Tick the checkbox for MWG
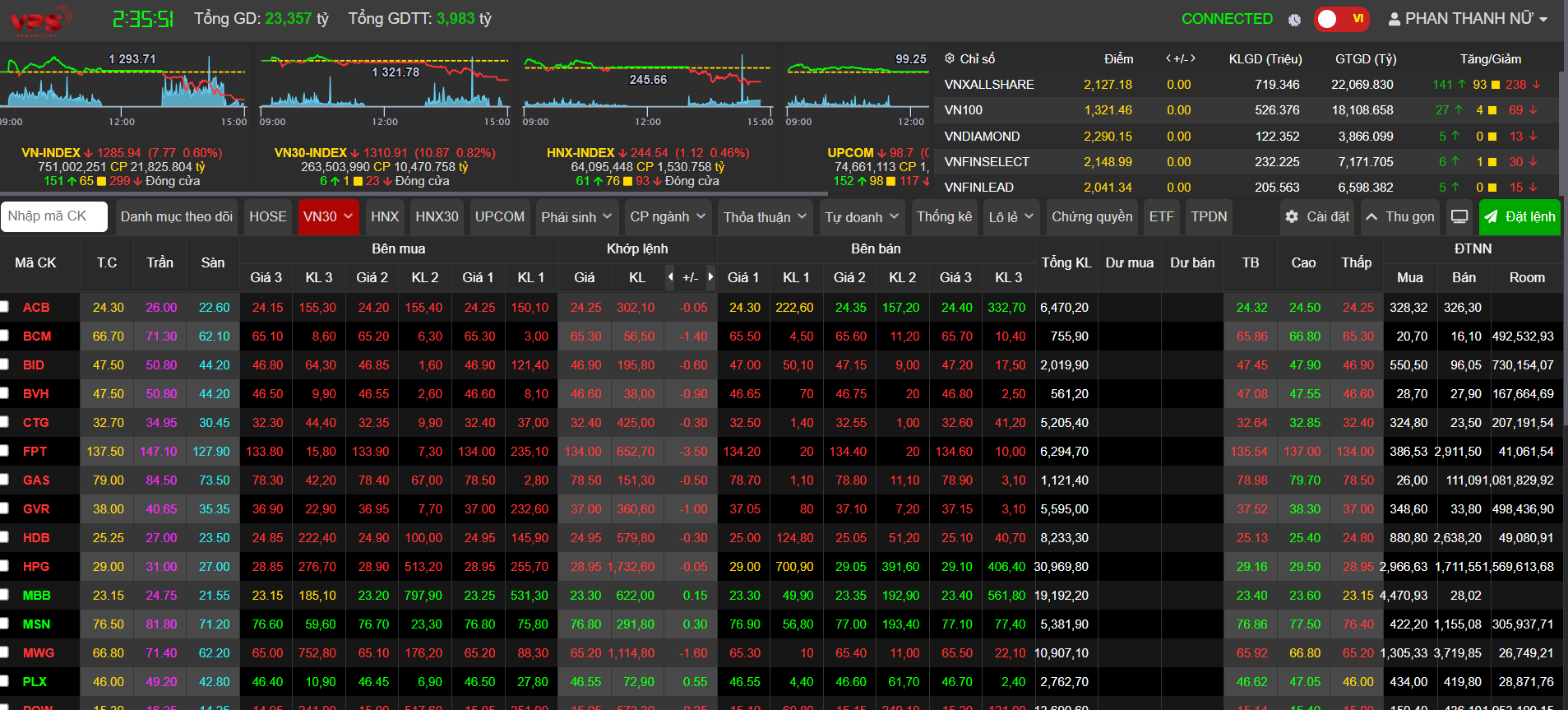Image resolution: width=1568 pixels, height=710 pixels. point(4,652)
